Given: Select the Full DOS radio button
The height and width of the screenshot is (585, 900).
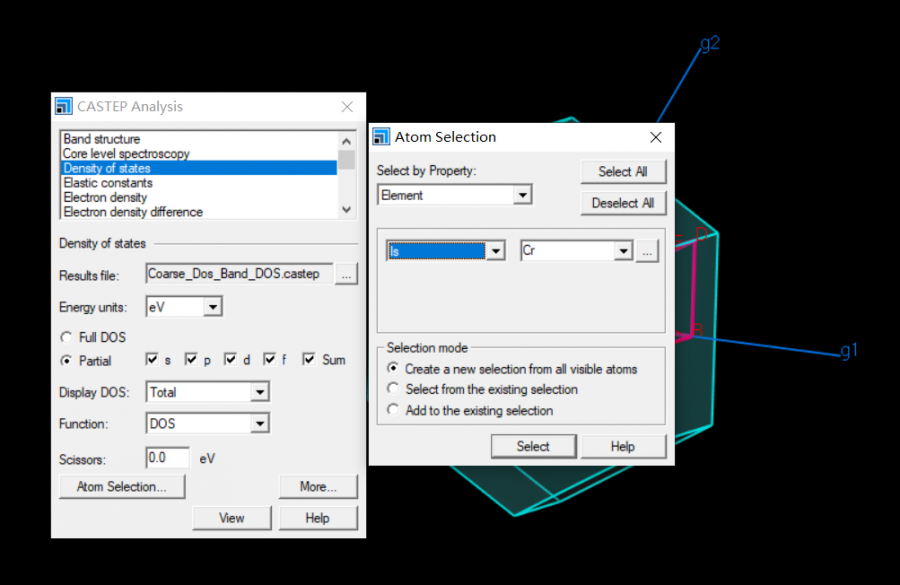Looking at the screenshot, I should 67,337.
